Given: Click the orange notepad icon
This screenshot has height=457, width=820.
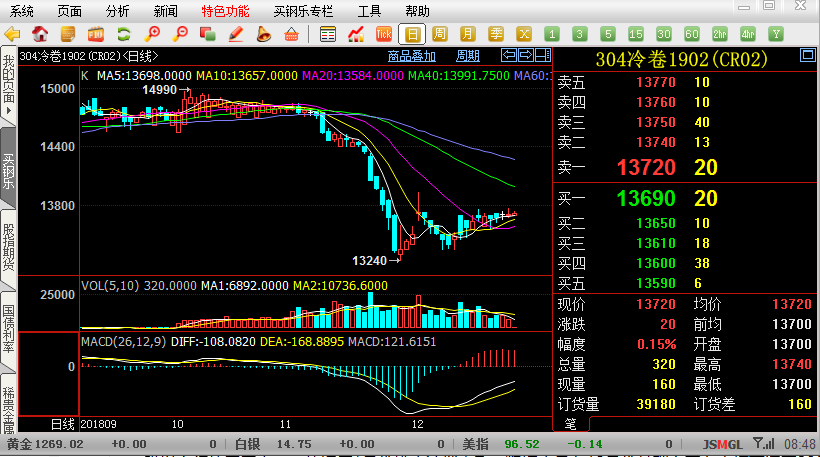Looking at the screenshot, I should pyautogui.click(x=67, y=35).
